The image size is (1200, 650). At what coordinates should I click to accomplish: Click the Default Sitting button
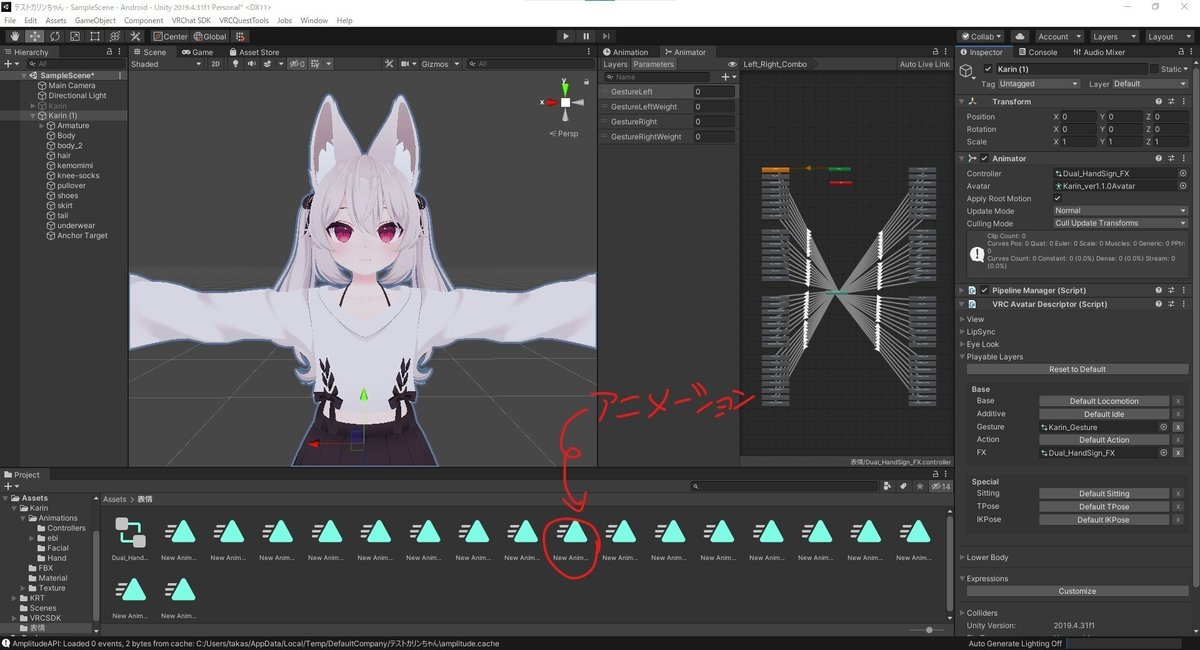[x=1104, y=493]
